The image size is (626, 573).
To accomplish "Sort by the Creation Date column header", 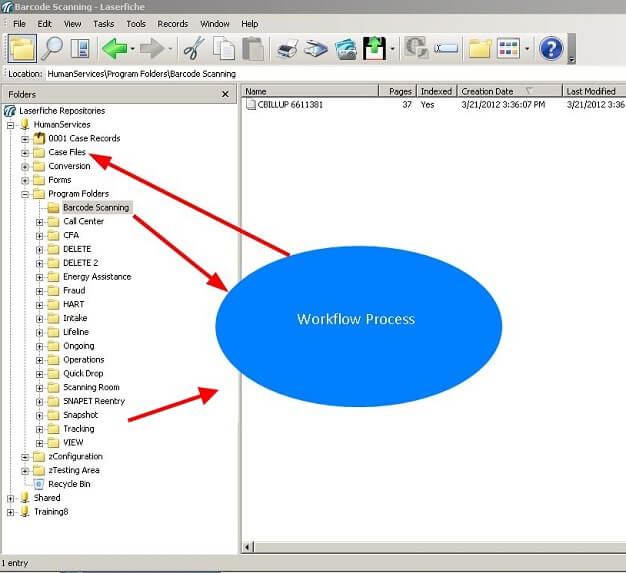I will 509,91.
